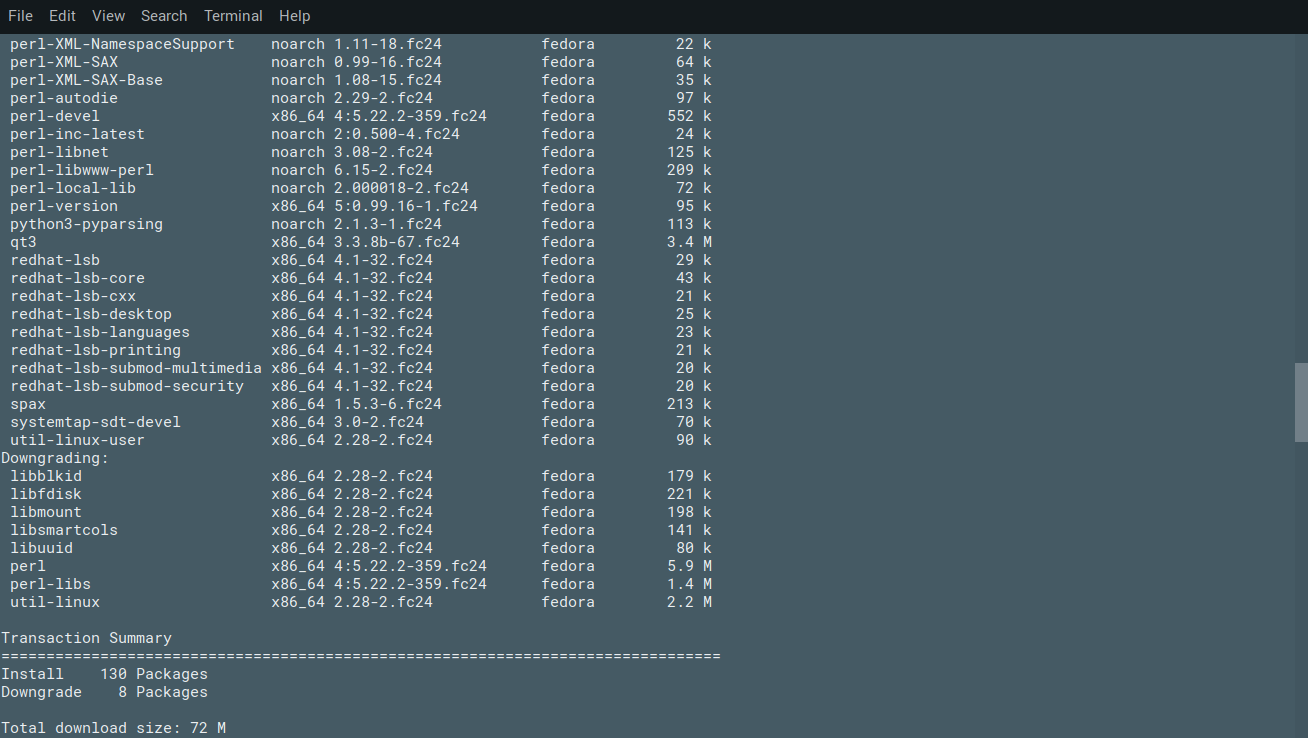Click the qt3 version 3.3.8b-67.fc24

[397, 242]
